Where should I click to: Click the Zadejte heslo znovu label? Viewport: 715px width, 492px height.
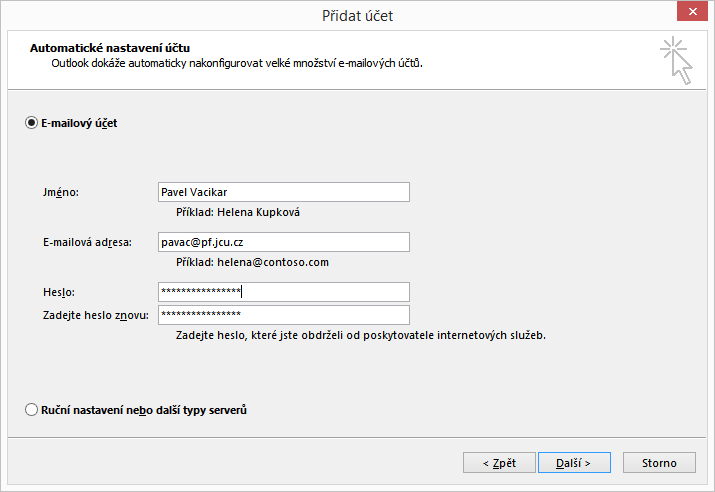point(96,316)
